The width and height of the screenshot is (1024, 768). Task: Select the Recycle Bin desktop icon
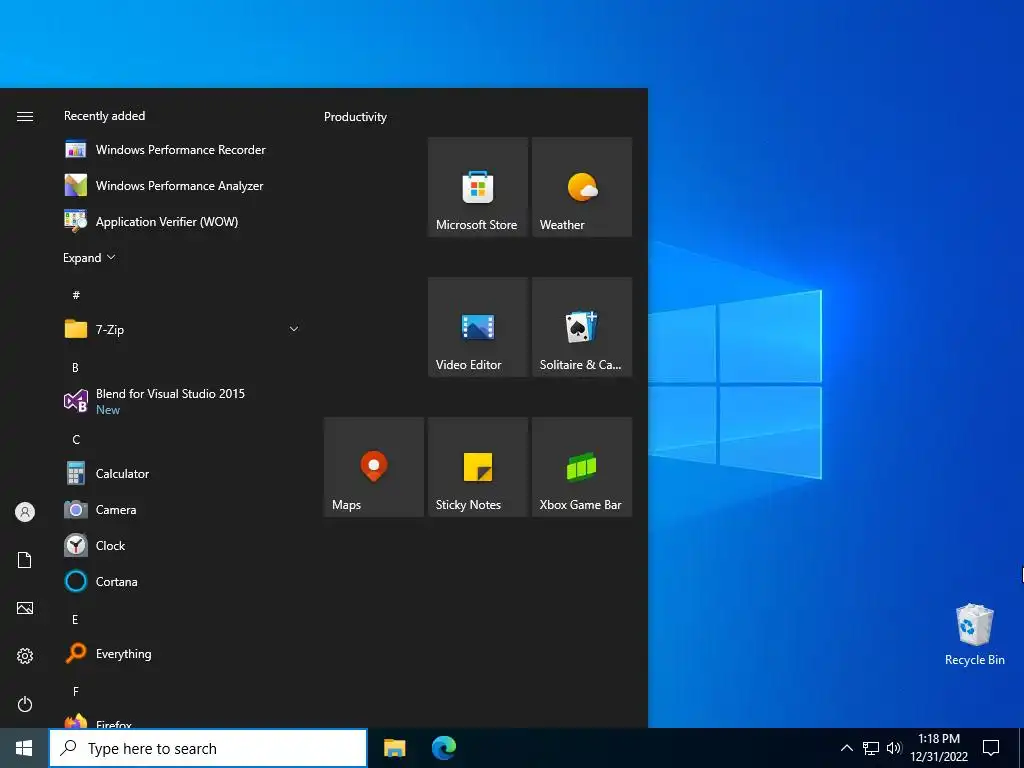click(x=974, y=635)
